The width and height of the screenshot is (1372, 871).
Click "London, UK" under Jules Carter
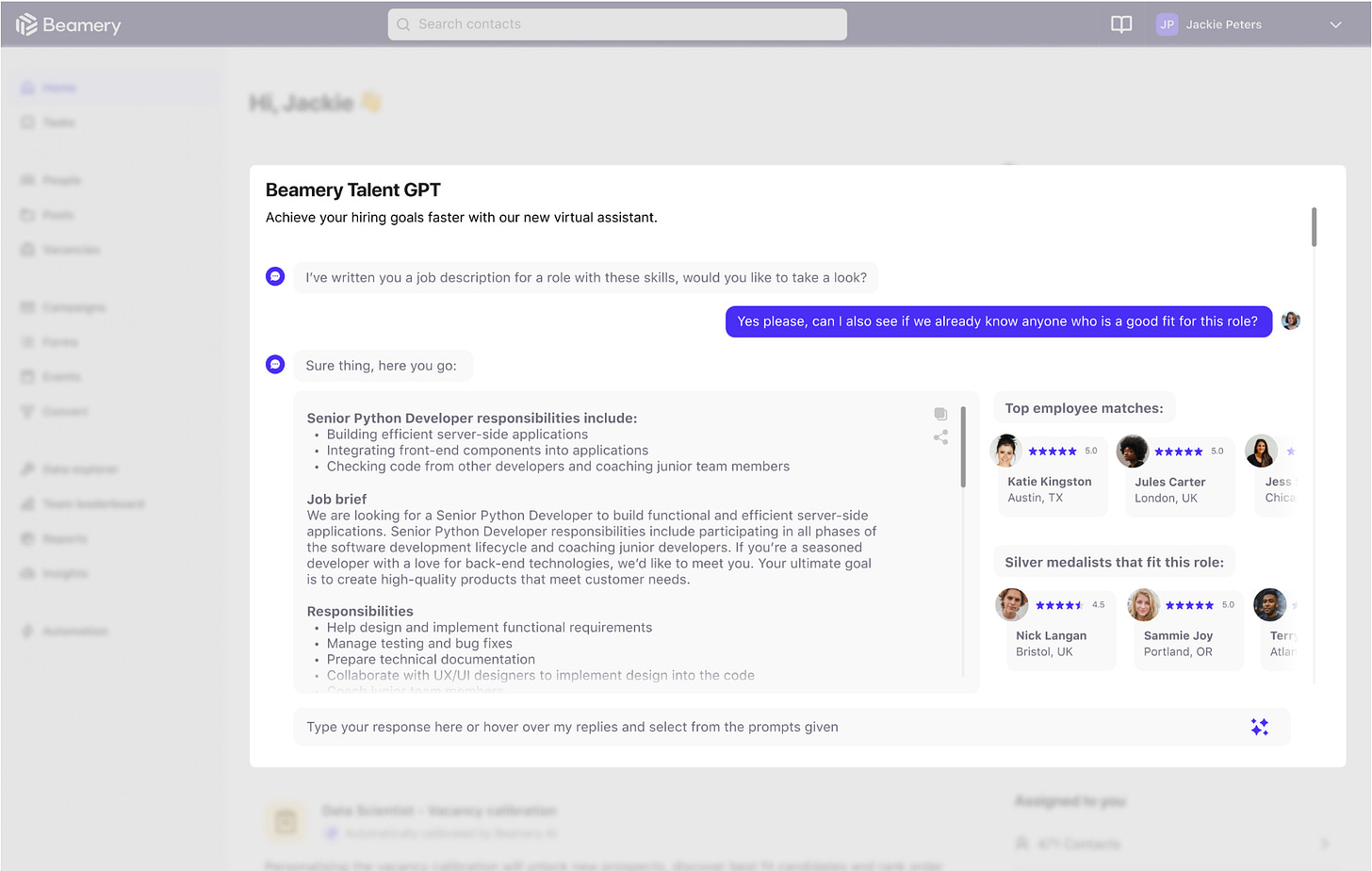click(x=1166, y=498)
